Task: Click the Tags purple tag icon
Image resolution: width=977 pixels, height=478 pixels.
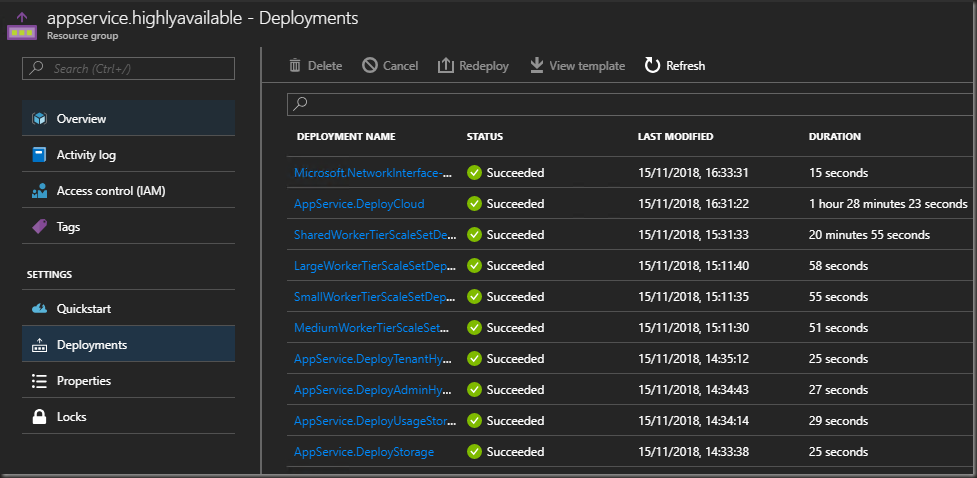Action: point(40,227)
